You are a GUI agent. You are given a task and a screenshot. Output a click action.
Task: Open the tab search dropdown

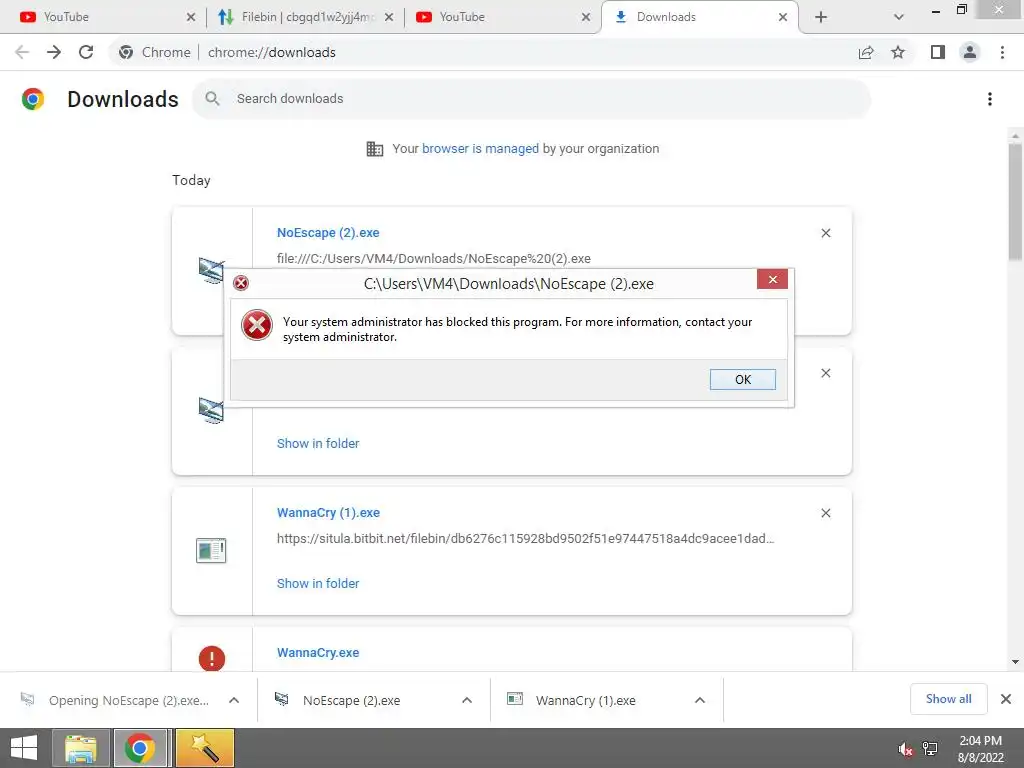[899, 17]
